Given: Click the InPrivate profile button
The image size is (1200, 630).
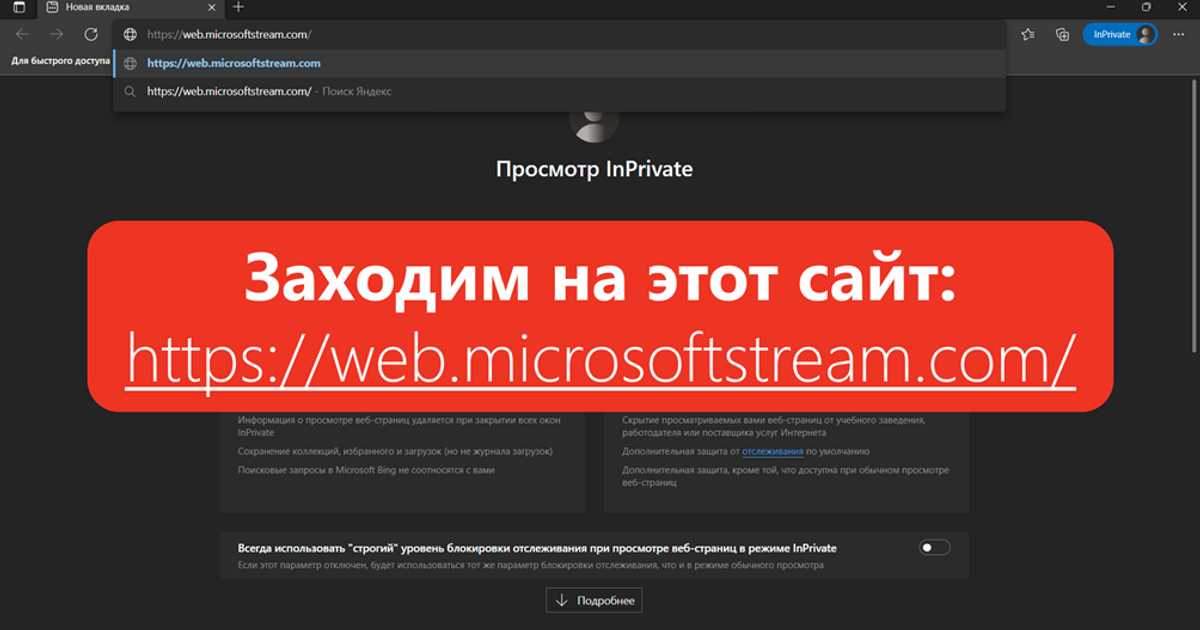Looking at the screenshot, I should tap(1119, 34).
